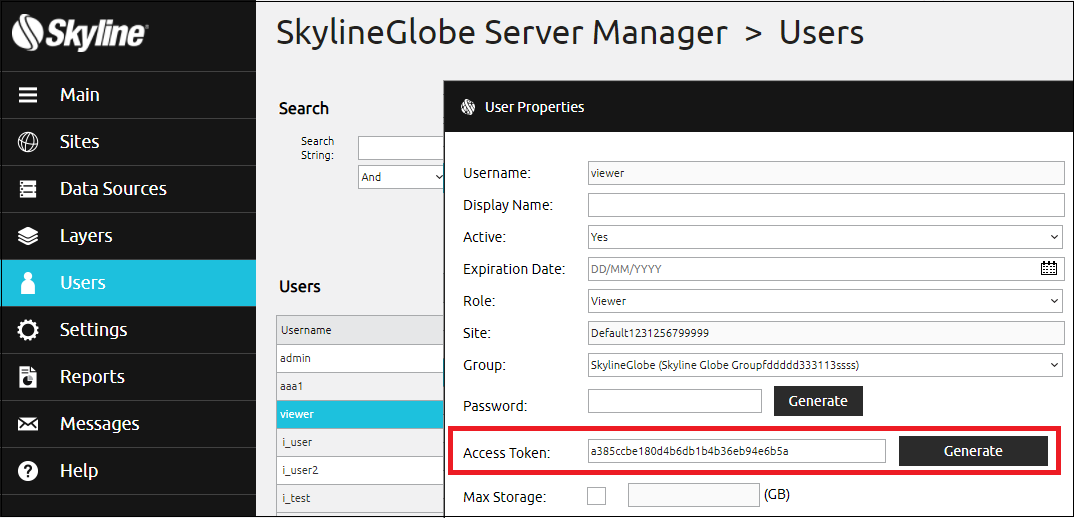
Task: Click the Username column header
Action: (360, 330)
